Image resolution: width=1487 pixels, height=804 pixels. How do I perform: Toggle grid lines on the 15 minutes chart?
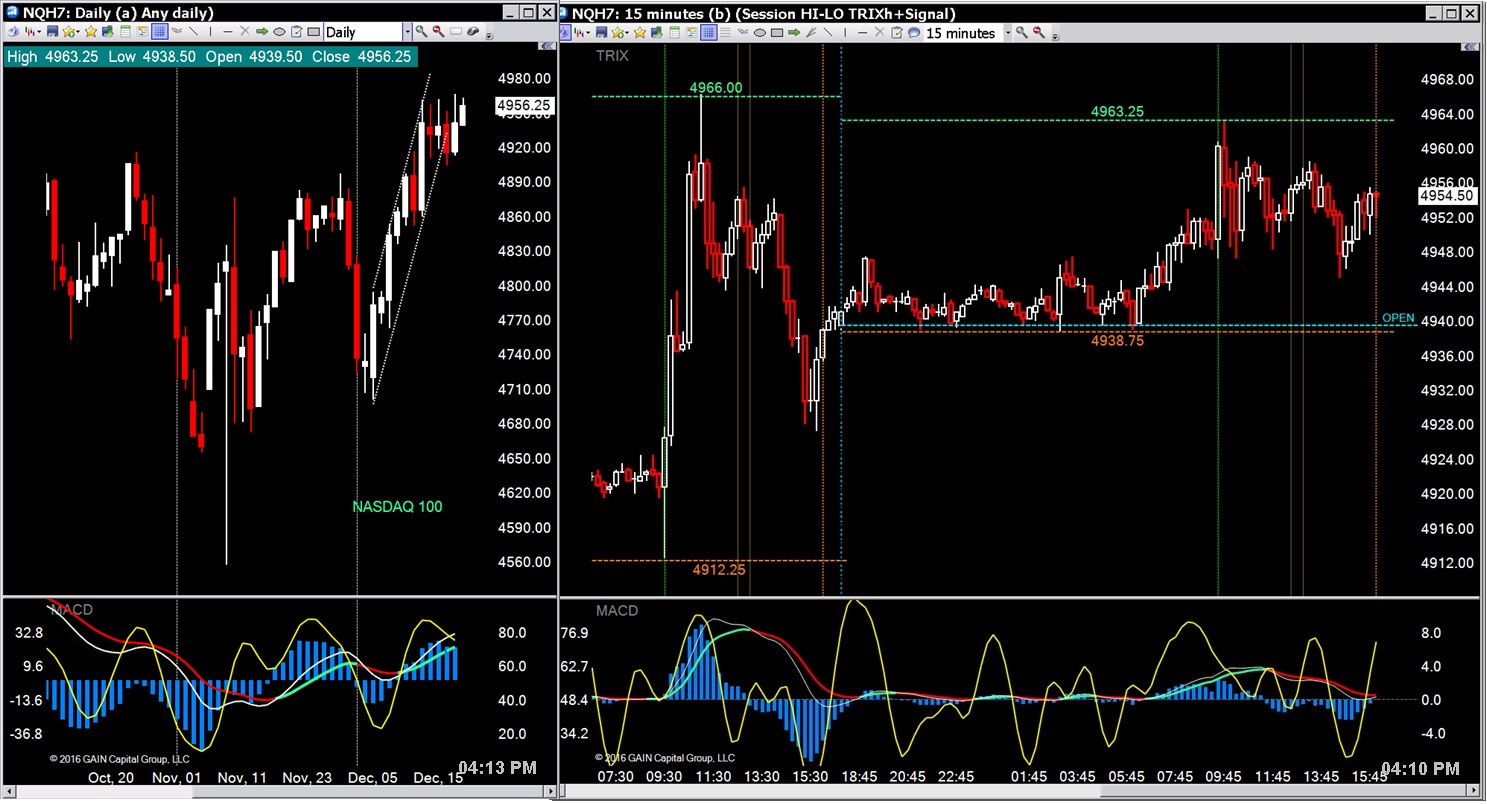708,32
